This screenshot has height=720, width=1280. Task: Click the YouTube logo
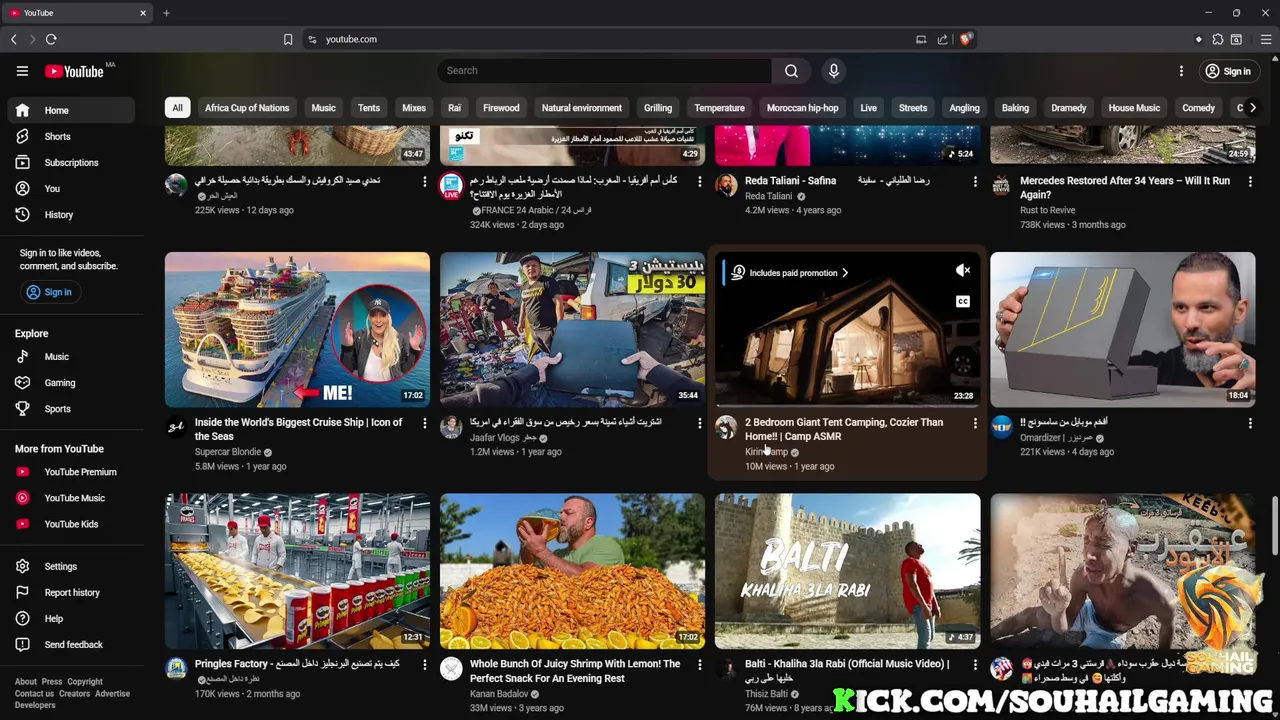(74, 71)
